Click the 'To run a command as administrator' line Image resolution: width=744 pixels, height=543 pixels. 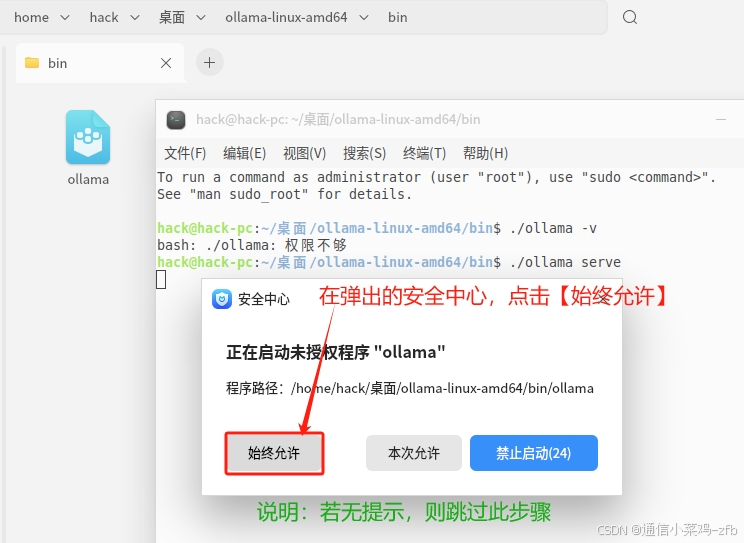[x=436, y=177]
